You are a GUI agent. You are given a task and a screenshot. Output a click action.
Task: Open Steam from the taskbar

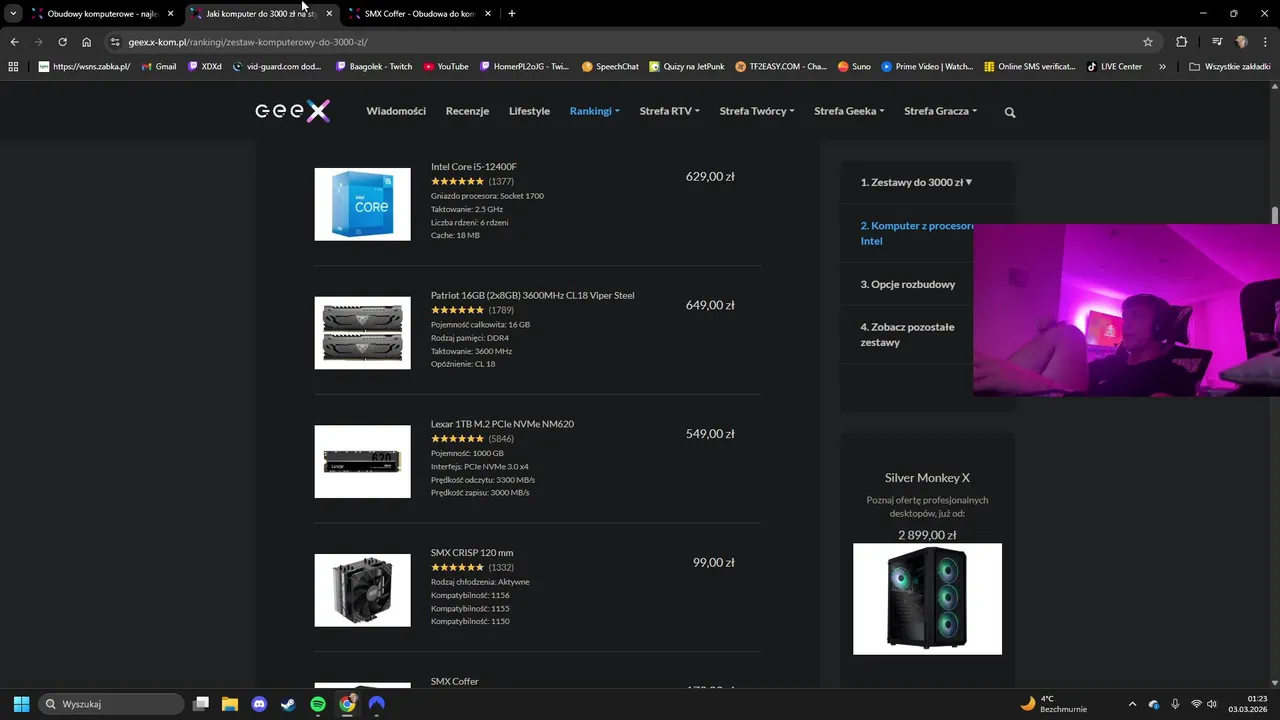coord(288,704)
